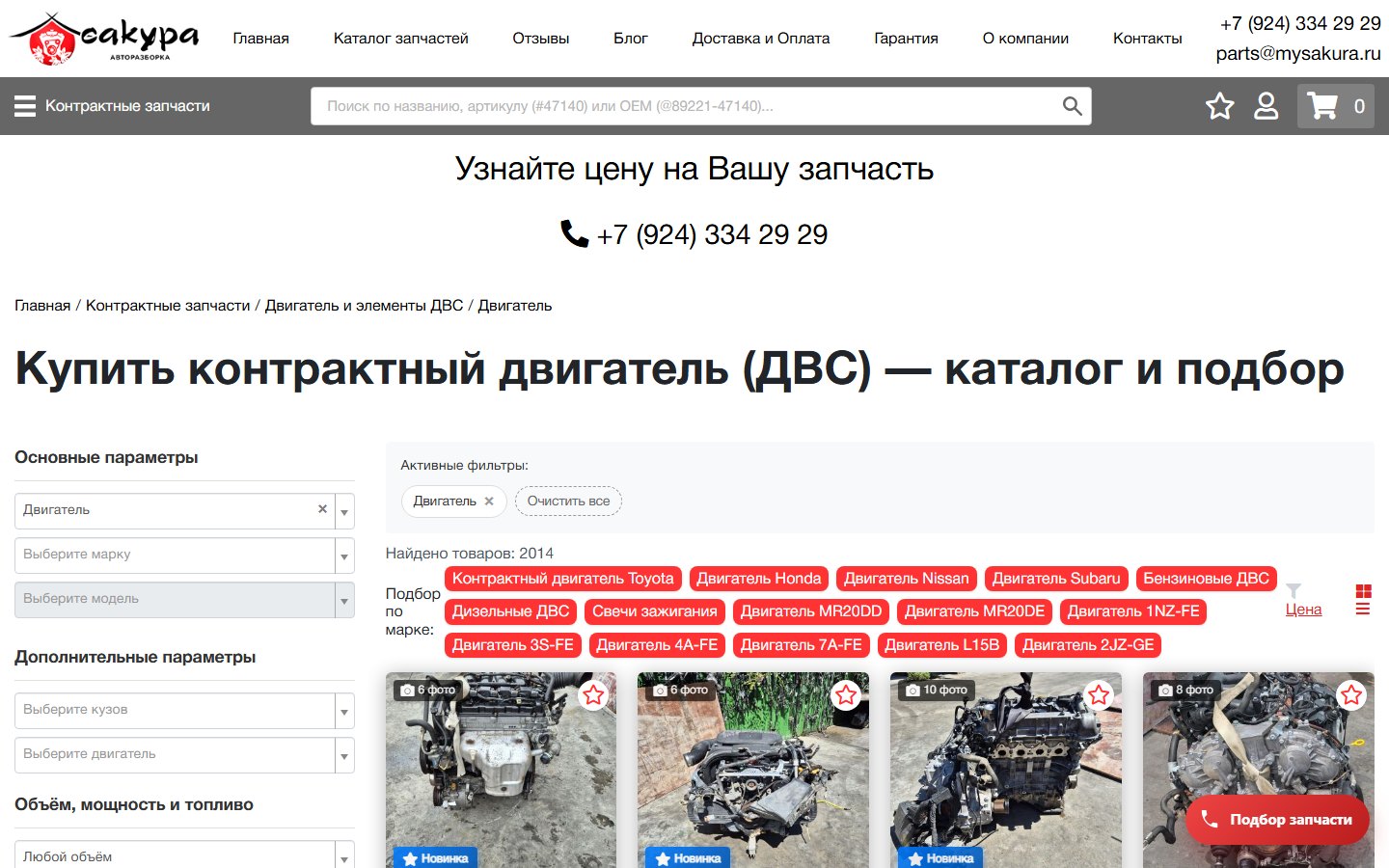Image resolution: width=1389 pixels, height=868 pixels.
Task: Open Каталог запчастей menu item
Action: (x=400, y=39)
